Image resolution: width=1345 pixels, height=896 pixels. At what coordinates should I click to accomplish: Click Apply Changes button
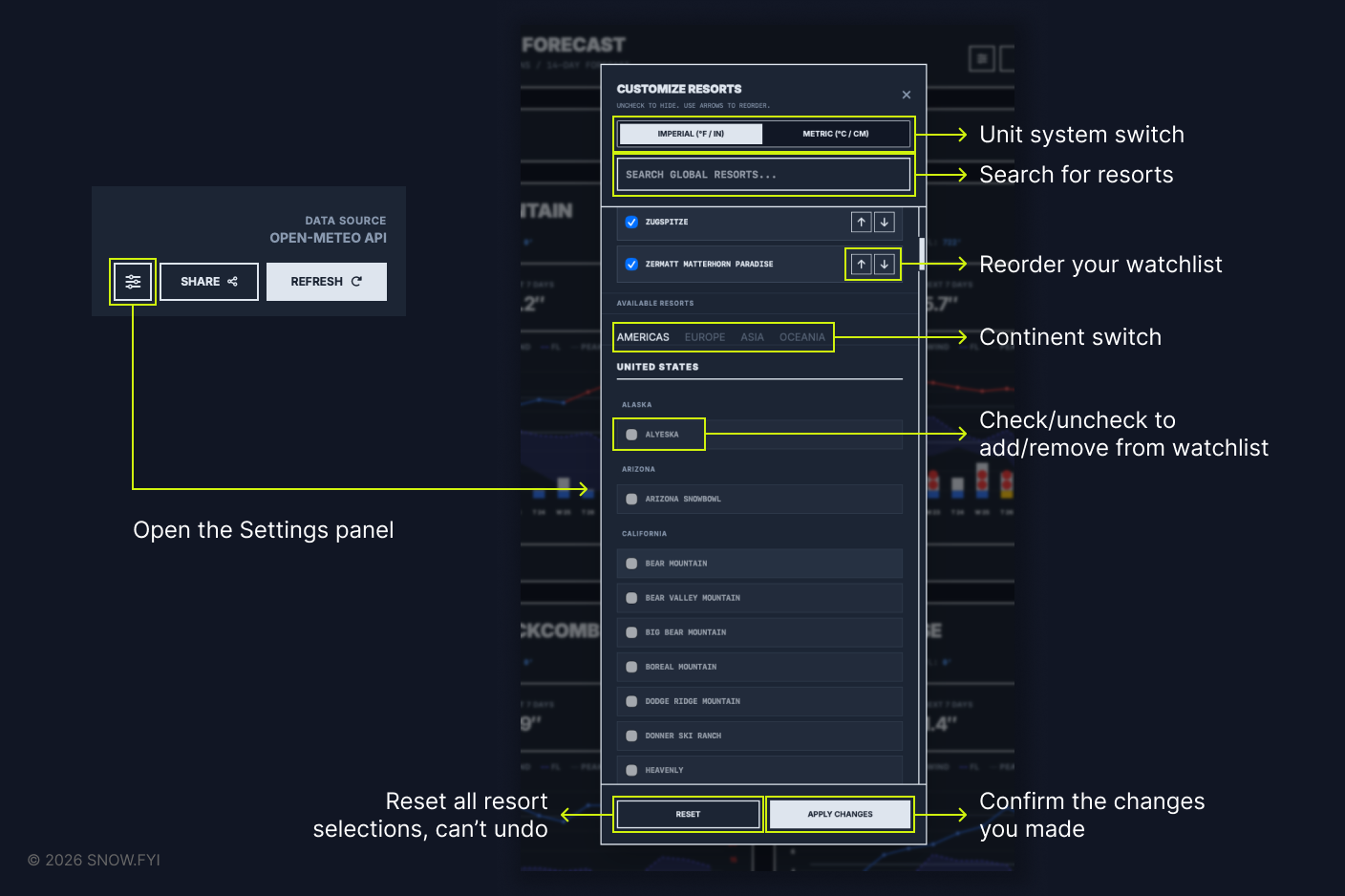click(840, 814)
